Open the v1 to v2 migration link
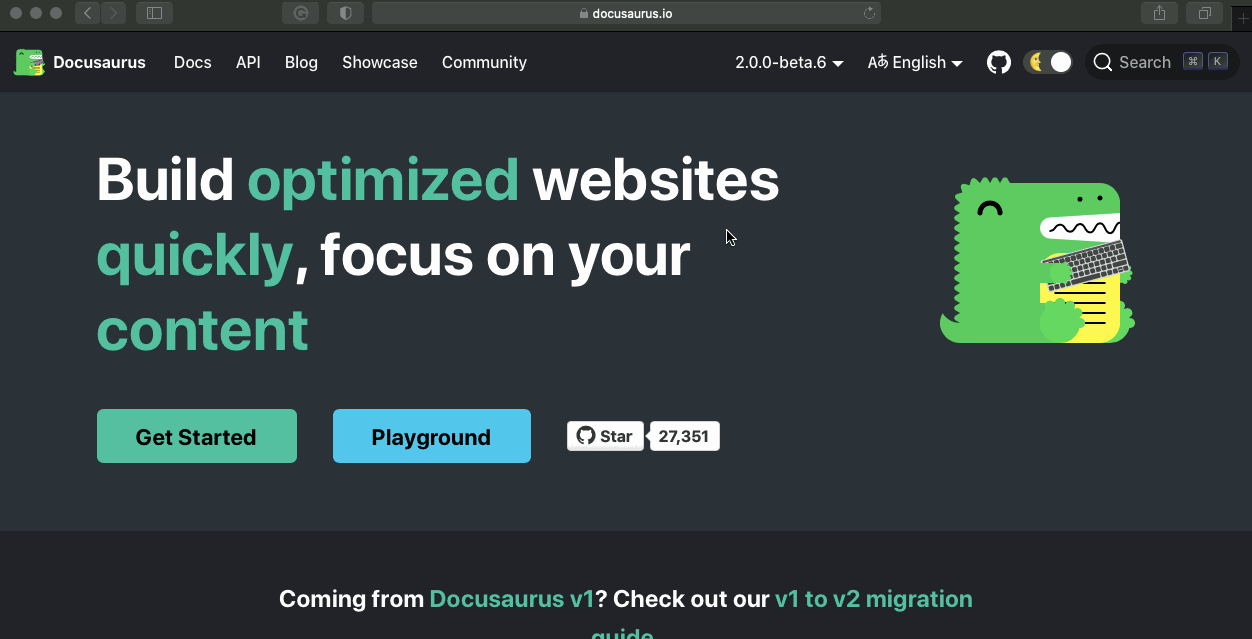The height and width of the screenshot is (639, 1252). tap(873, 599)
